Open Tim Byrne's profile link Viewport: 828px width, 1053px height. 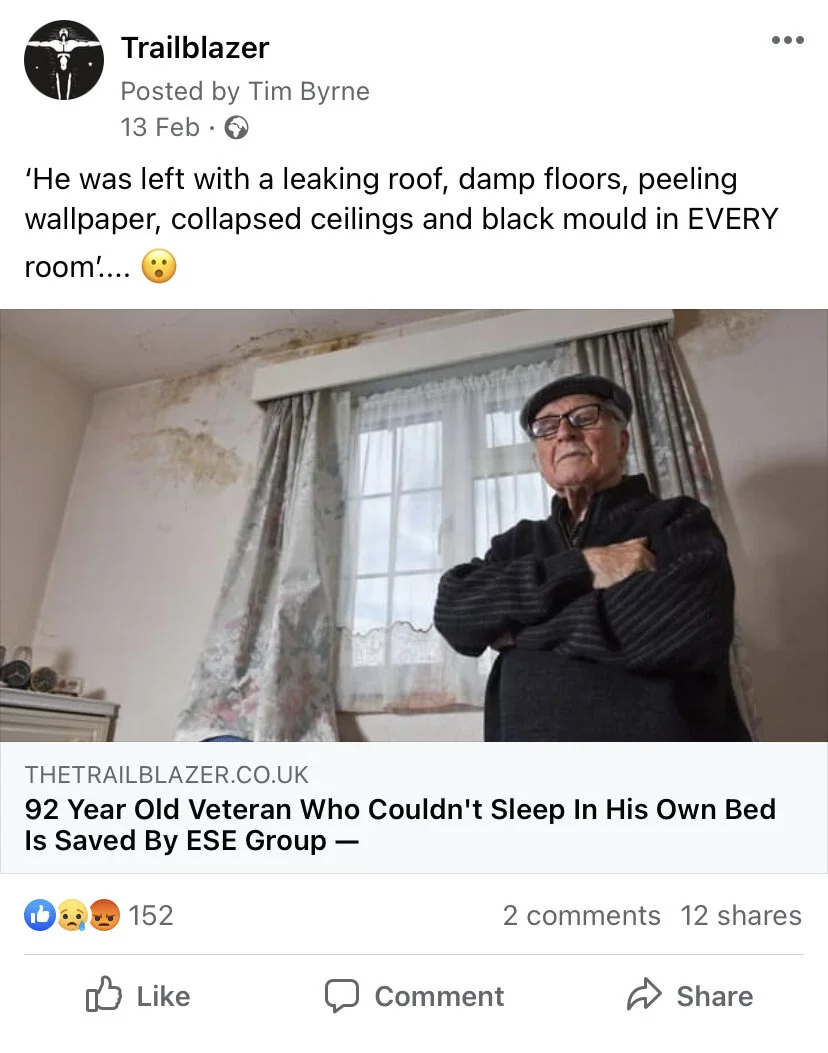click(x=309, y=91)
